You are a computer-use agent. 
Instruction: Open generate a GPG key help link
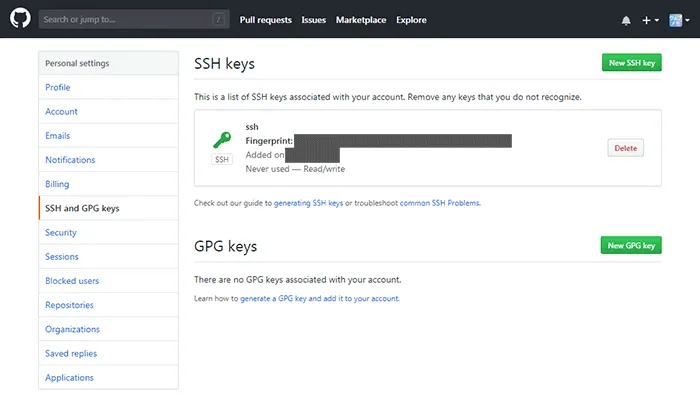(320, 299)
